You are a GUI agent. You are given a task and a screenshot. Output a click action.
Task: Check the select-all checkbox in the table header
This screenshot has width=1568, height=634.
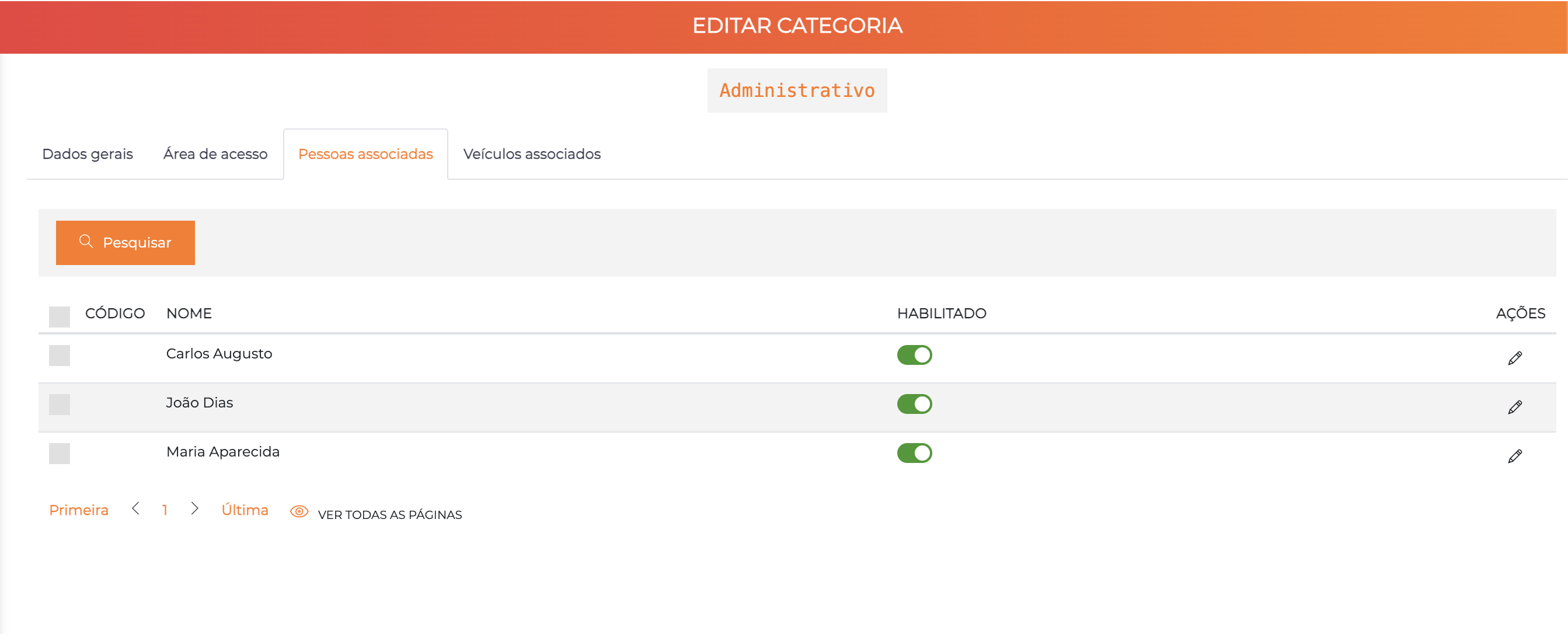point(59,315)
